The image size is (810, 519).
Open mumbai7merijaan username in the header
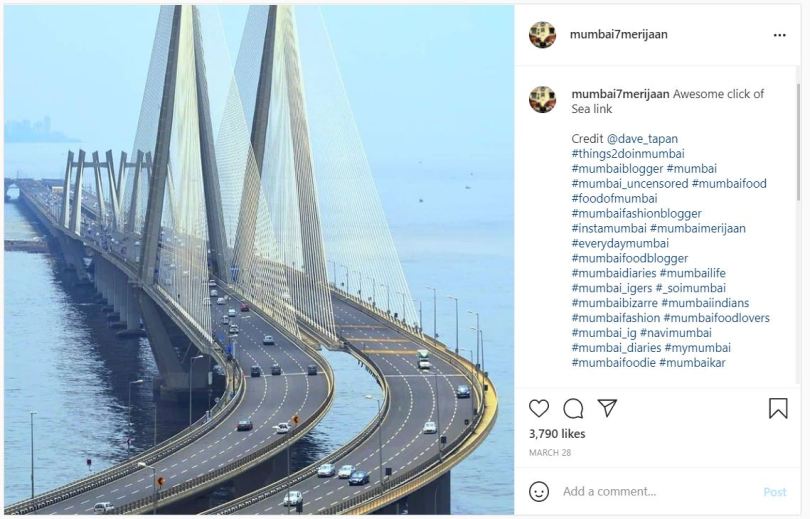pos(618,35)
